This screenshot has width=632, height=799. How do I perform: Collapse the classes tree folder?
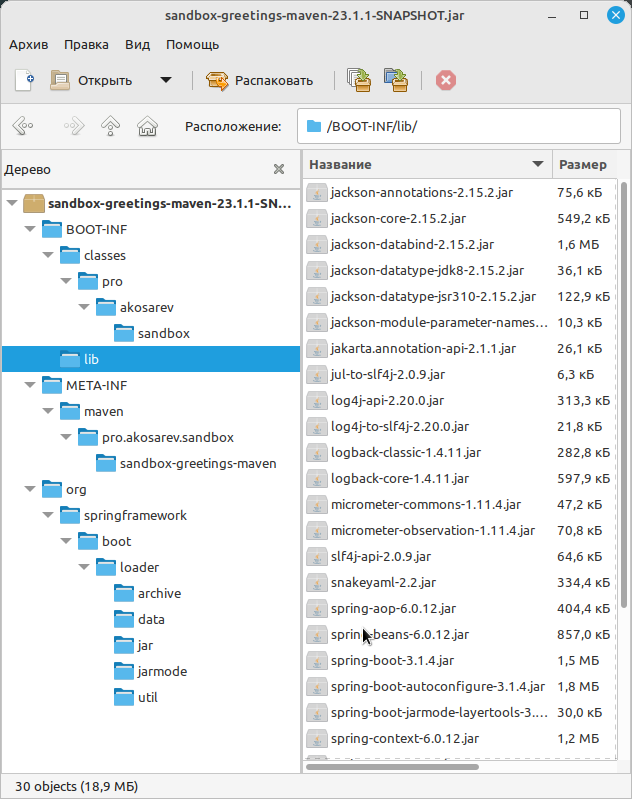(x=48, y=255)
